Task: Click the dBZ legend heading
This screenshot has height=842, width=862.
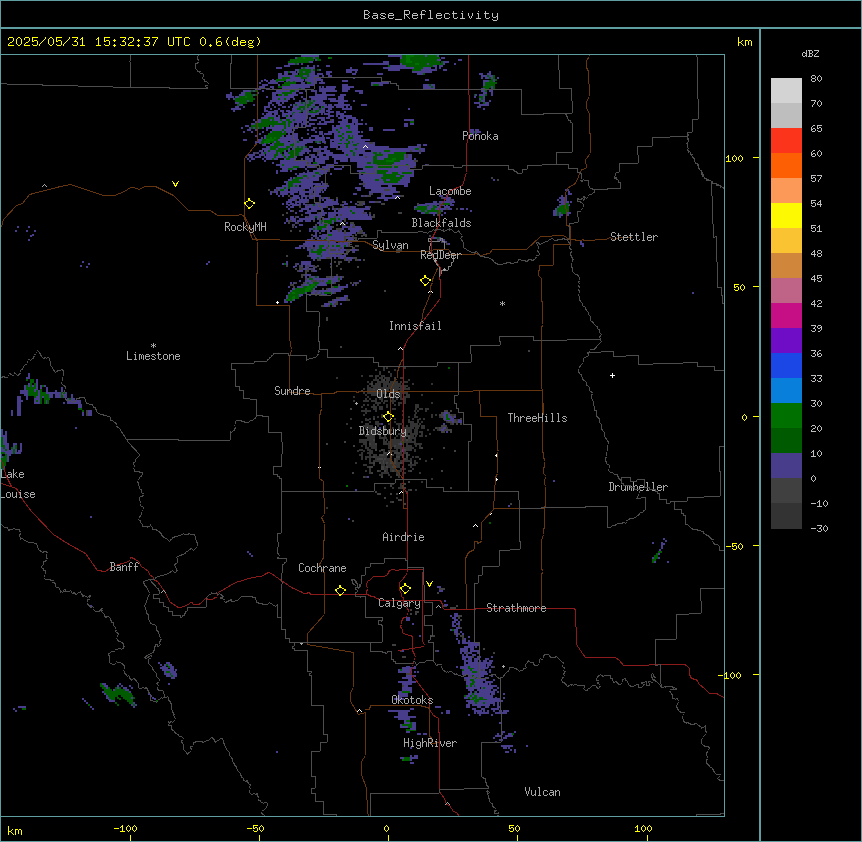Action: coord(810,53)
